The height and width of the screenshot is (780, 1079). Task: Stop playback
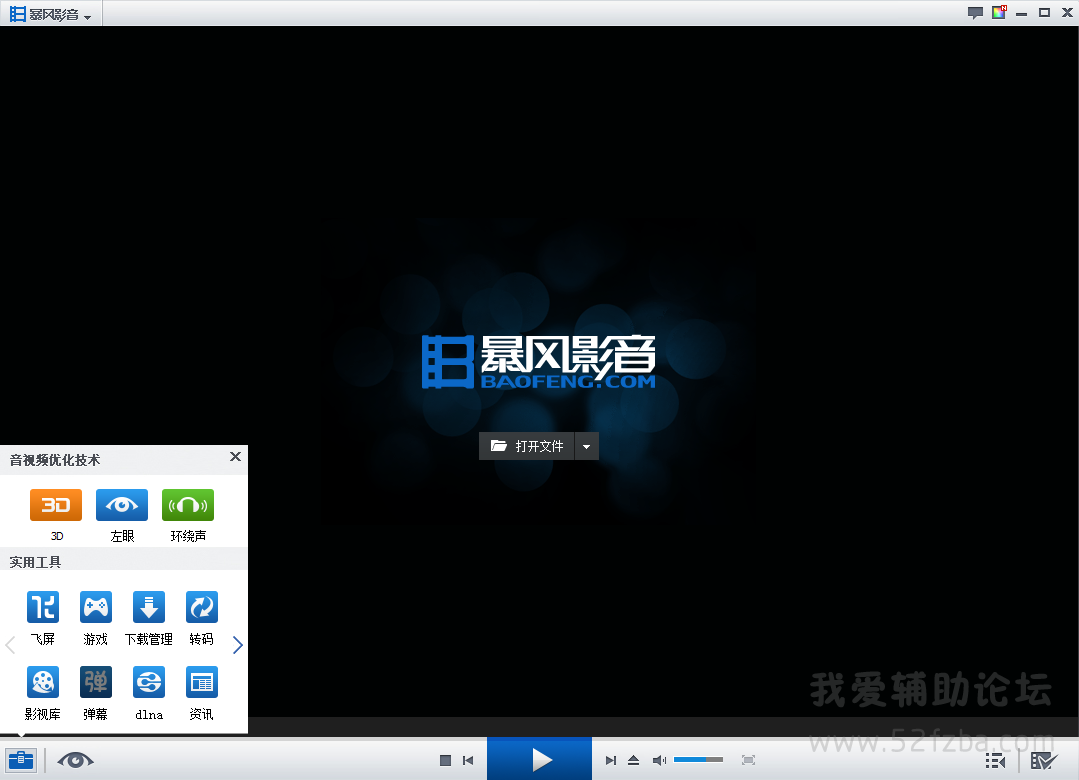tap(445, 760)
